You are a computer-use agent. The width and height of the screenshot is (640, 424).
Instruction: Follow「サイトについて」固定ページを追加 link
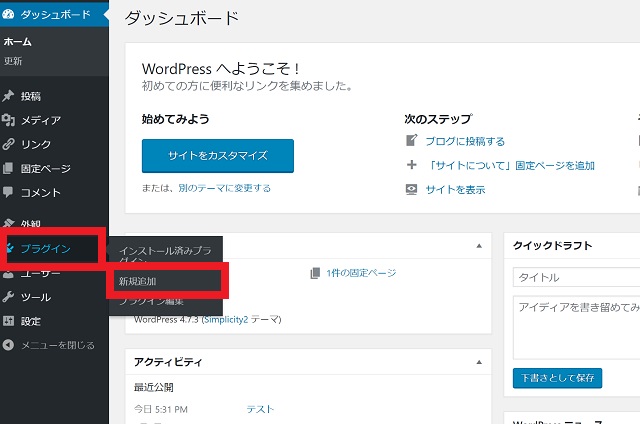510,165
